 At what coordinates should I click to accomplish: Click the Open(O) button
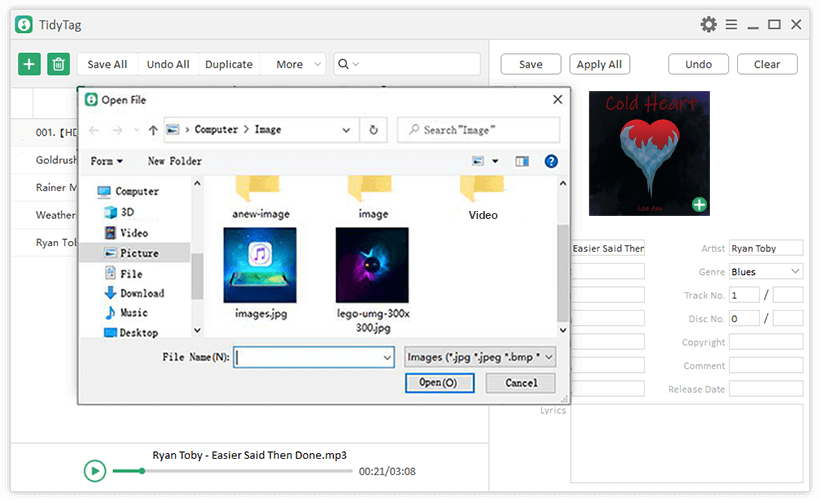[x=439, y=383]
